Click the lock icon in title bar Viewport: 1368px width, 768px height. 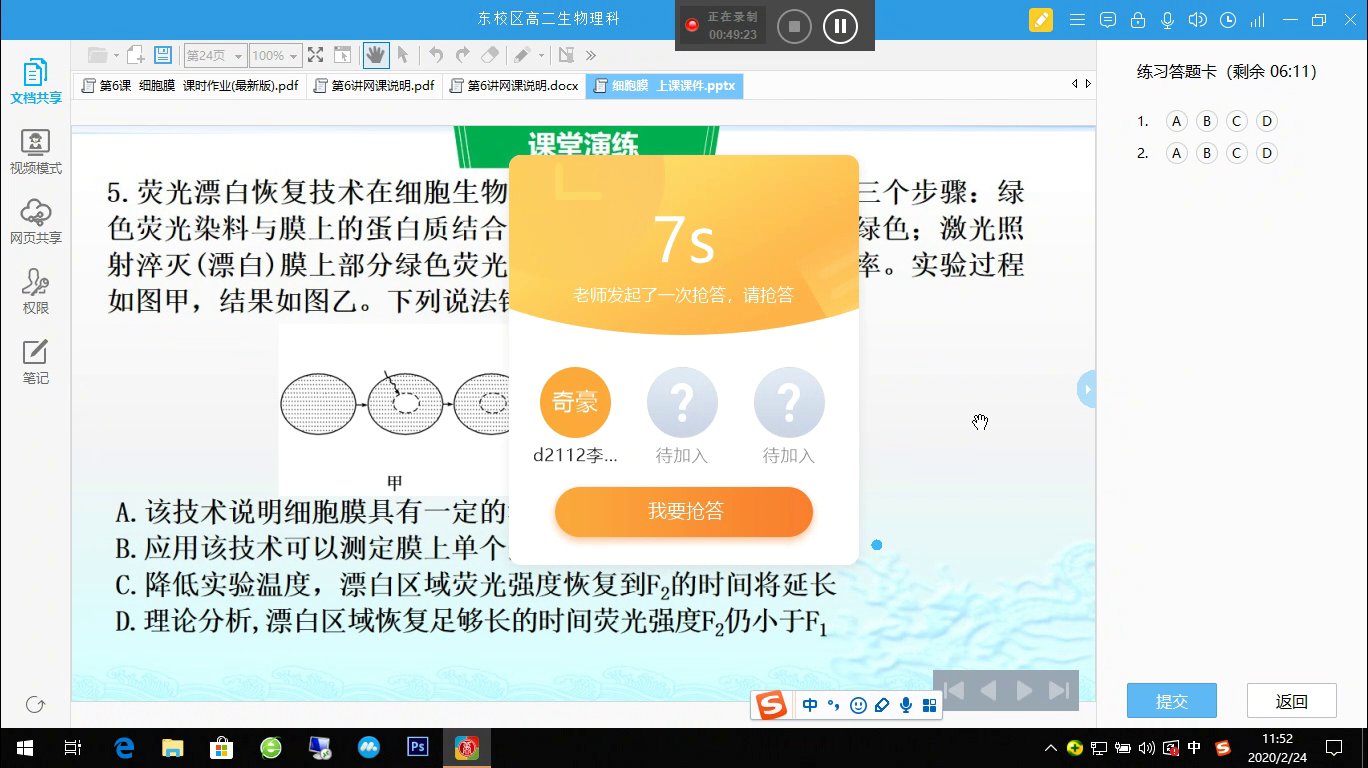coord(1137,20)
